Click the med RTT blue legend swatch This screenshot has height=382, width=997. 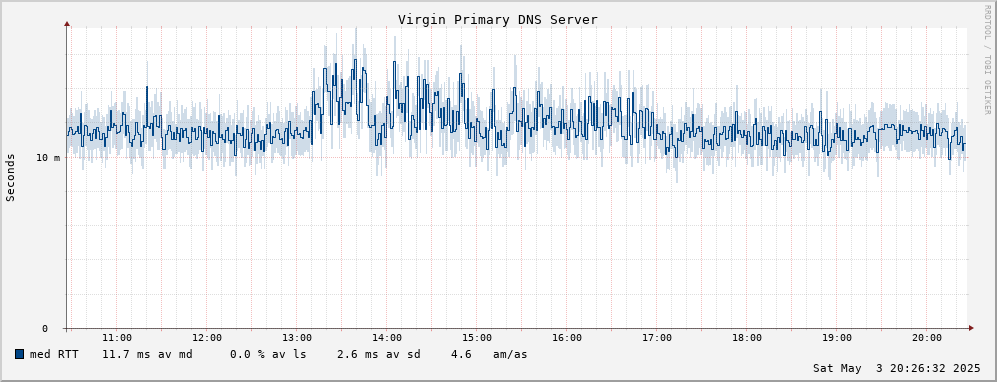pyautogui.click(x=19, y=354)
